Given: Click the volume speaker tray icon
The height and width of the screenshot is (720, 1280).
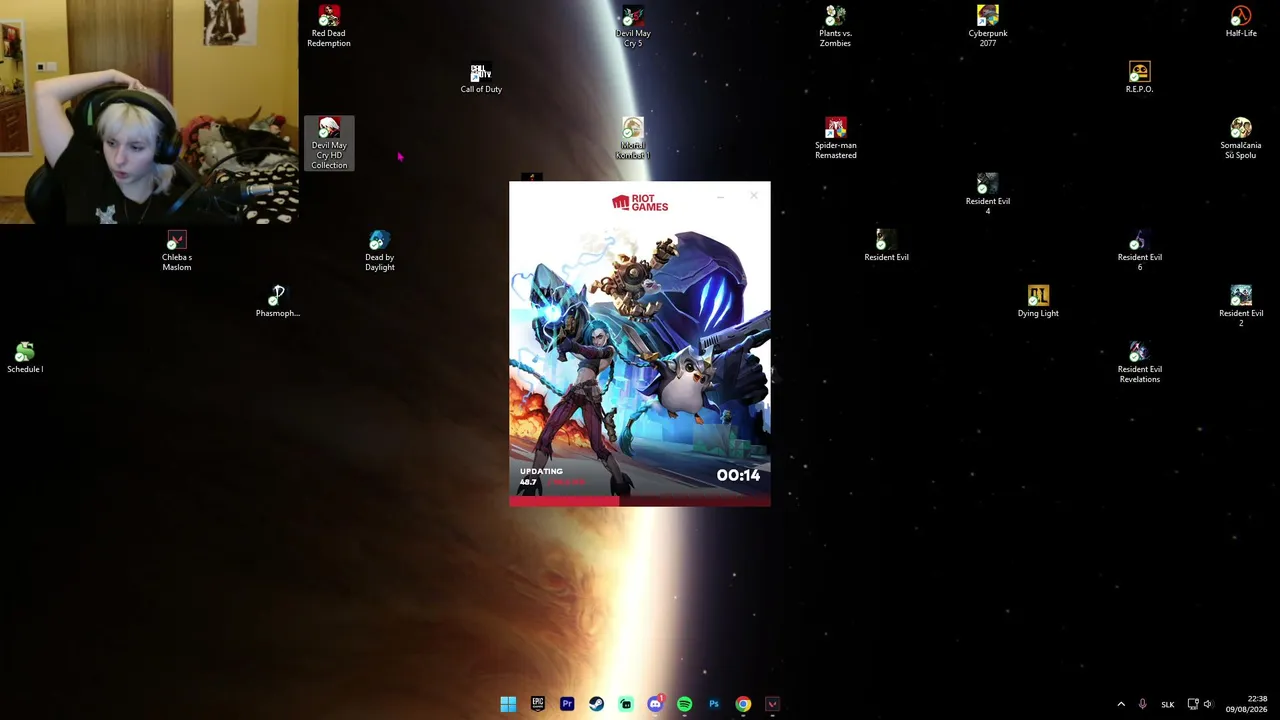Looking at the screenshot, I should (1208, 704).
